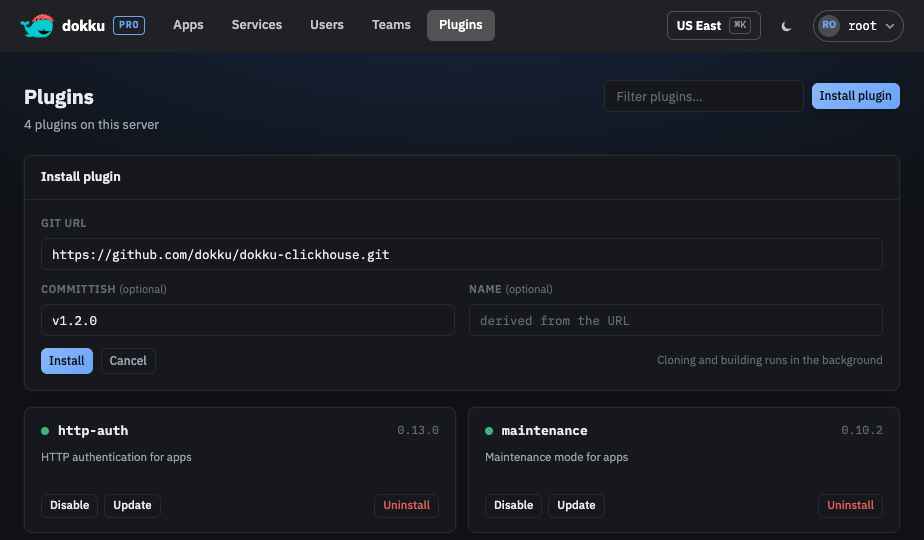Screen dimensions: 924x540
Task: Click the version number 0.13.0
Action: 418,430
